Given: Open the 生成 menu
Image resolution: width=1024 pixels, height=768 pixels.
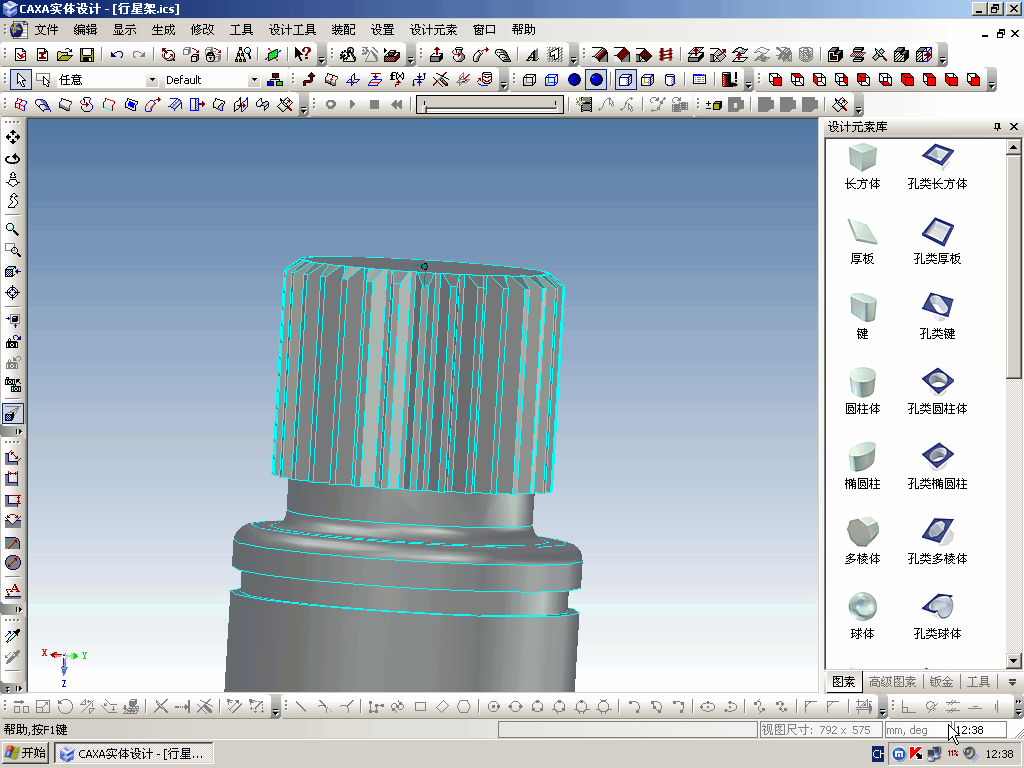Looking at the screenshot, I should tap(163, 30).
